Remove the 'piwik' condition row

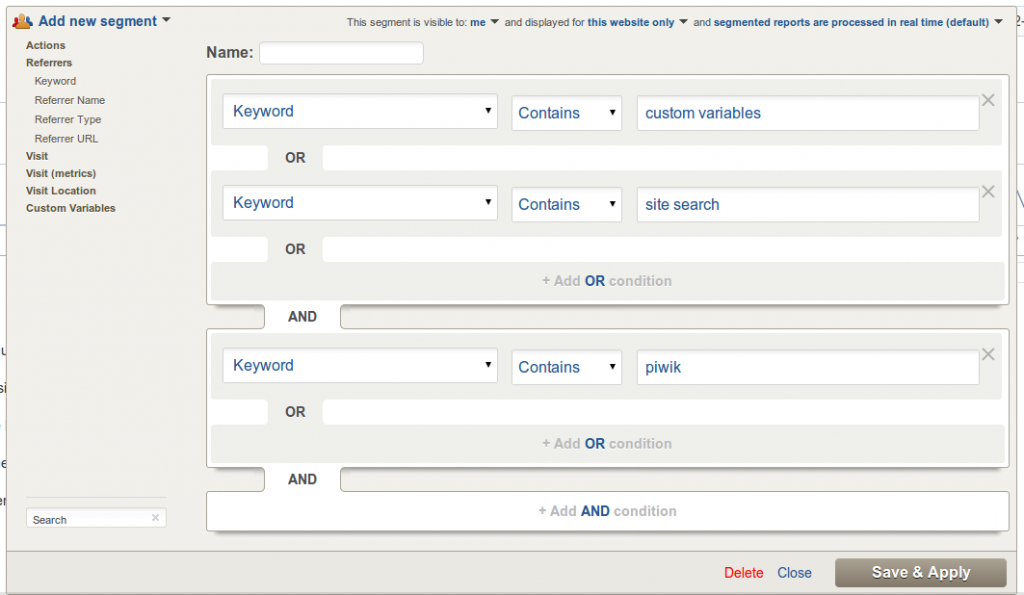pos(988,354)
